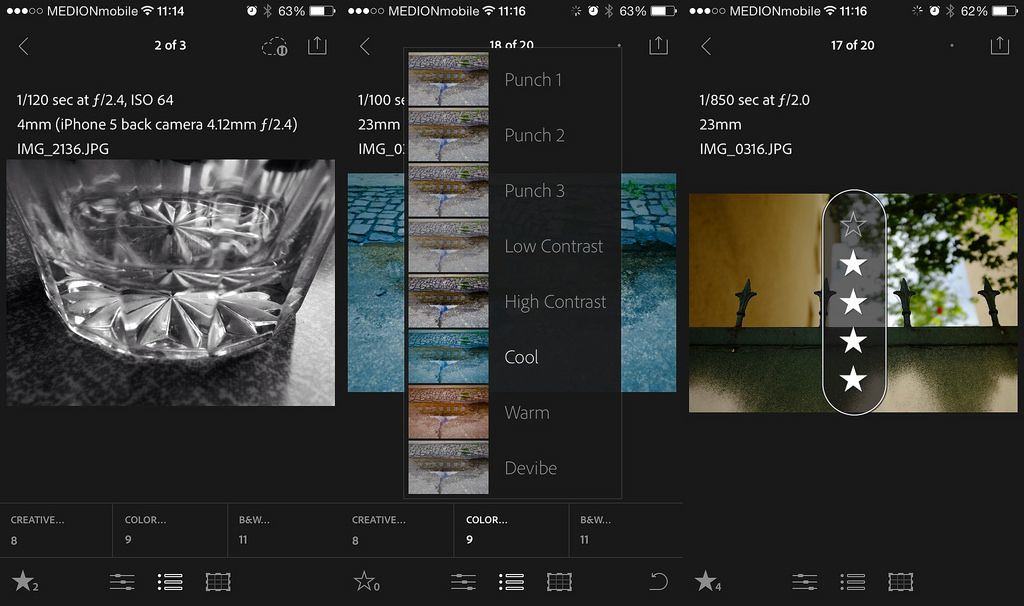The width and height of the screenshot is (1024, 606).
Task: Share photo IMG_2136.JPG via share icon
Action: 317,45
